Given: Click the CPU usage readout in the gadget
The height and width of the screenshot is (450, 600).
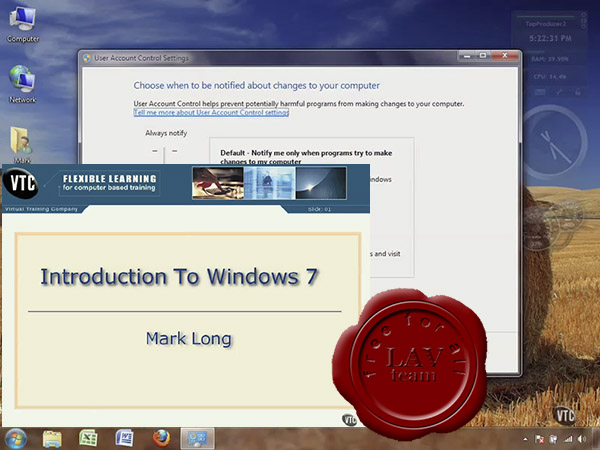Looking at the screenshot, I should [x=550, y=77].
